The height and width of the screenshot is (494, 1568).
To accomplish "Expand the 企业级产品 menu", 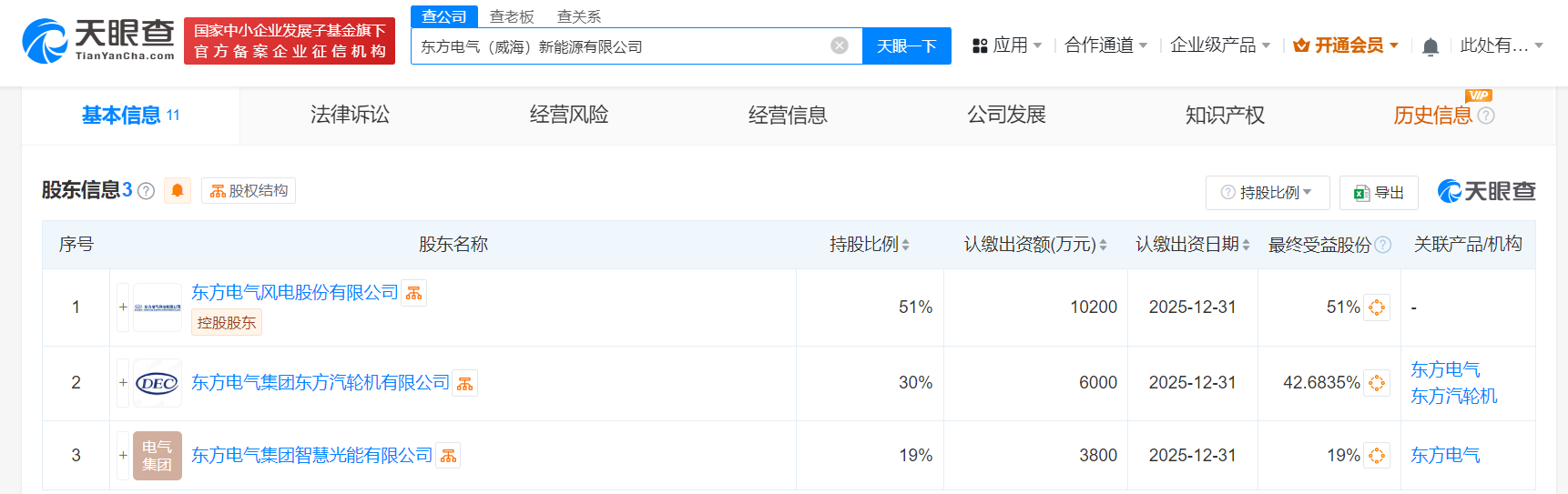I will [x=1219, y=45].
